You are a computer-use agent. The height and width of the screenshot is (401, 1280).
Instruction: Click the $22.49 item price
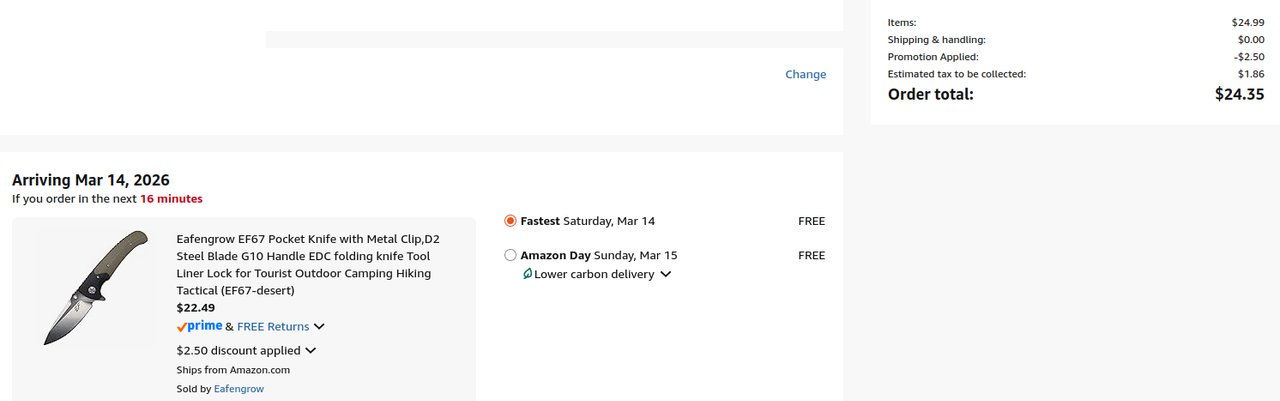point(196,308)
